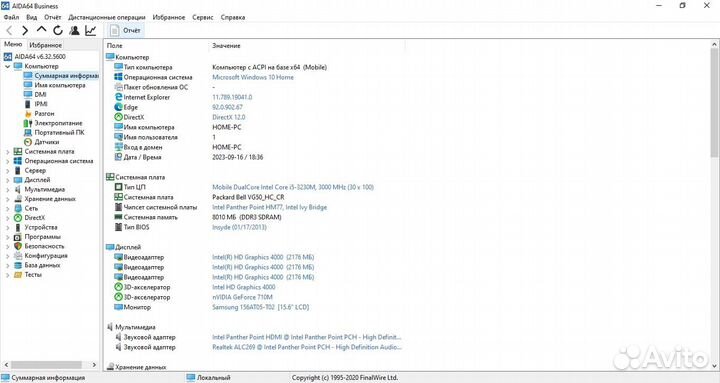720x383 pixels.
Task: Click the Мультимедиа section speaker icon
Action: (110, 327)
